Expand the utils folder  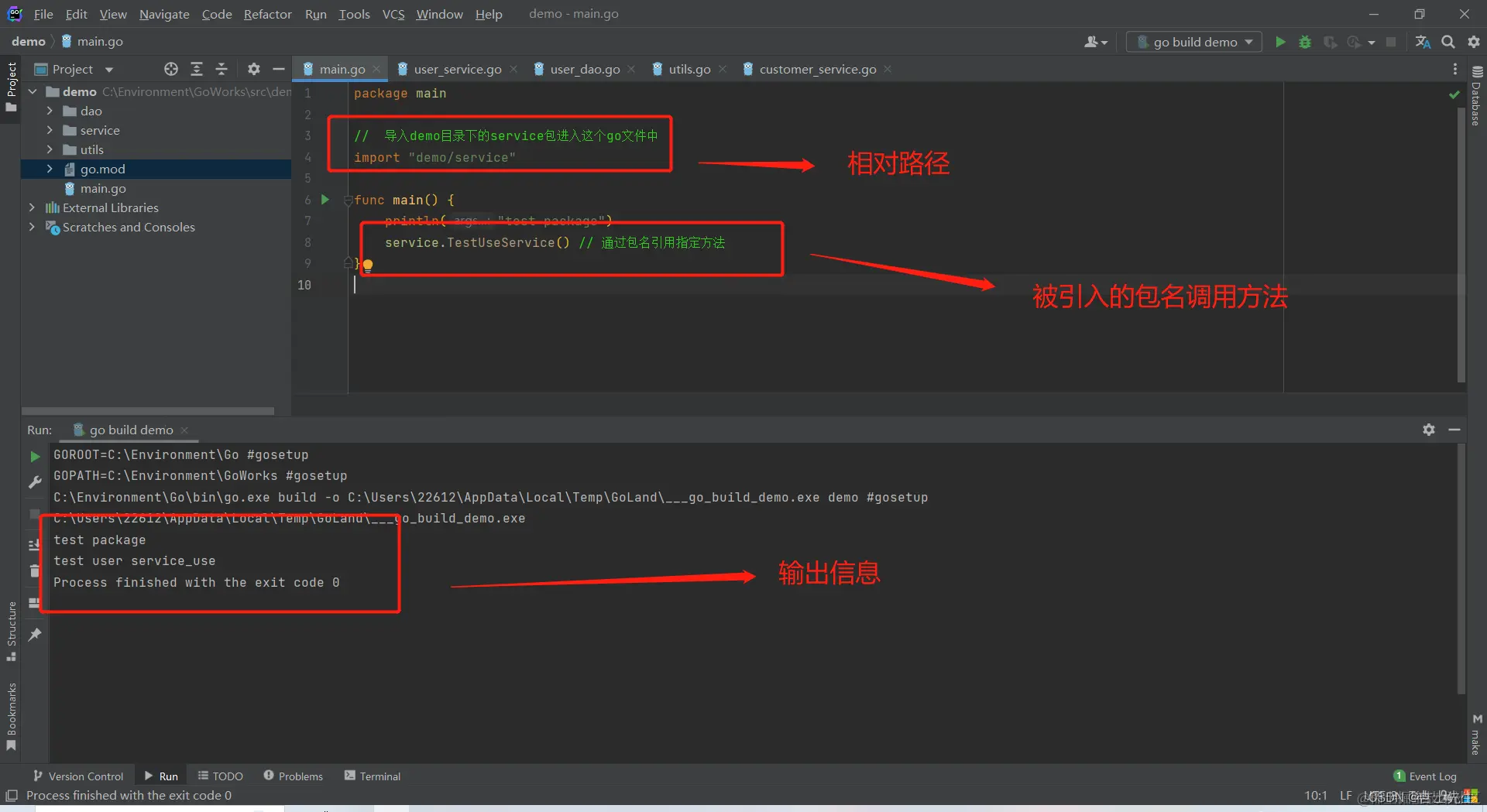coord(50,149)
